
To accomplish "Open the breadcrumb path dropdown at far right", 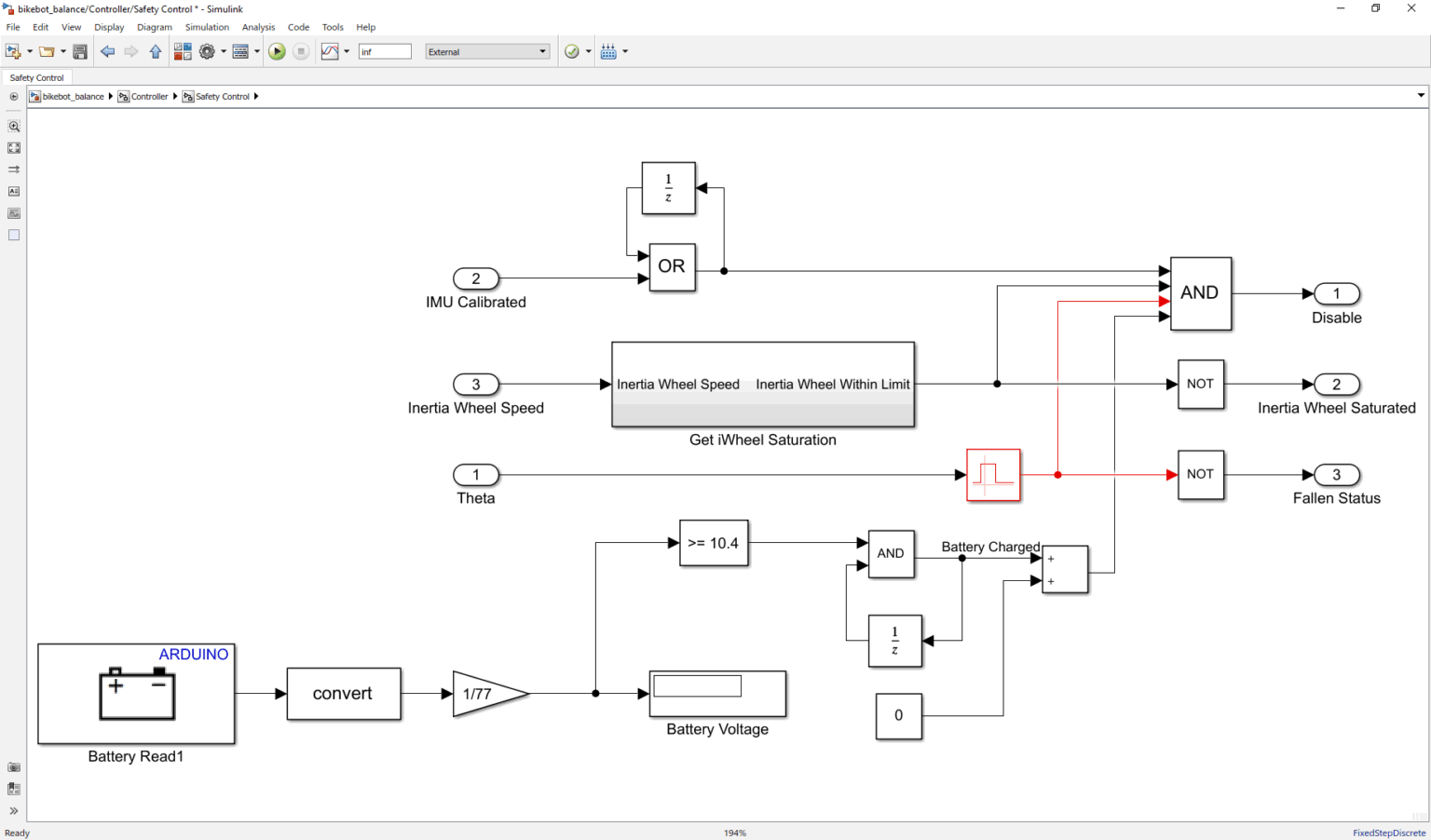I will (x=1421, y=96).
